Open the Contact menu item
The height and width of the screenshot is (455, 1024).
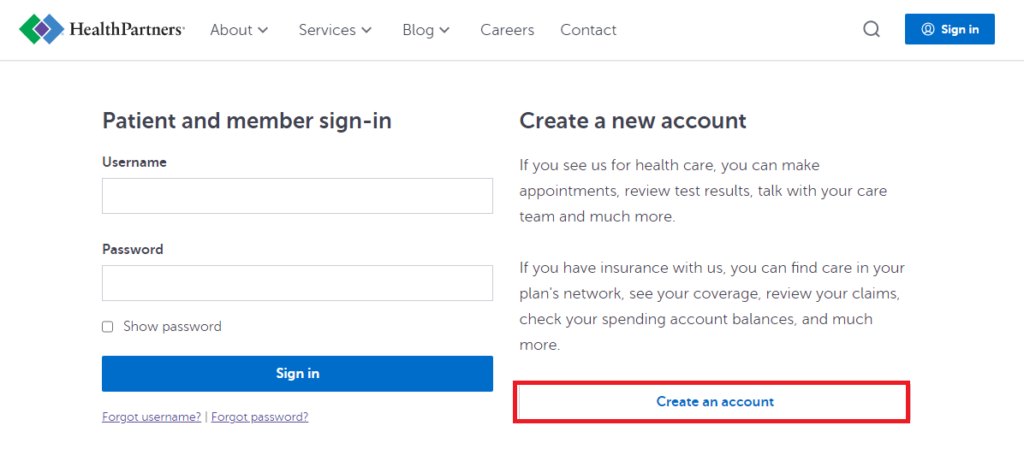pyautogui.click(x=588, y=30)
